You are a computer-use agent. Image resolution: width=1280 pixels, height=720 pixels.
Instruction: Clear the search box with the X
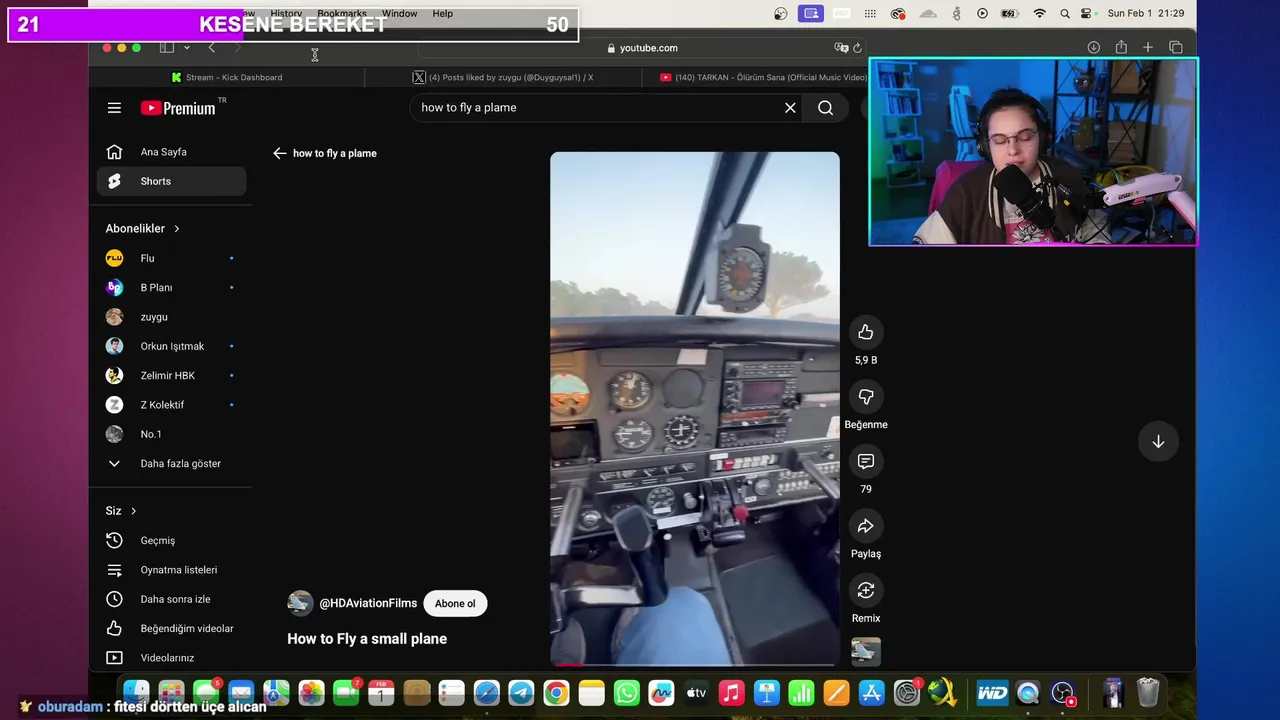coord(790,108)
